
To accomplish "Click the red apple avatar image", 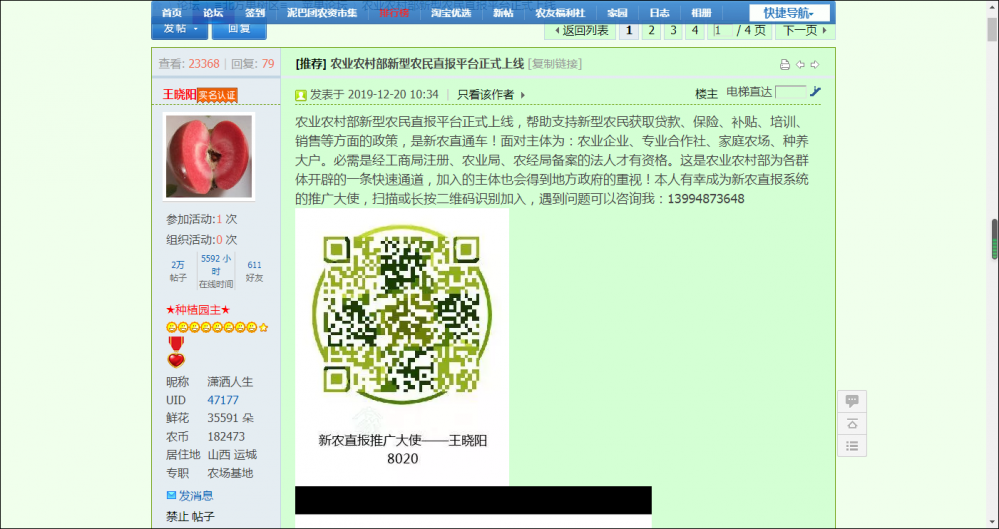I will [209, 157].
